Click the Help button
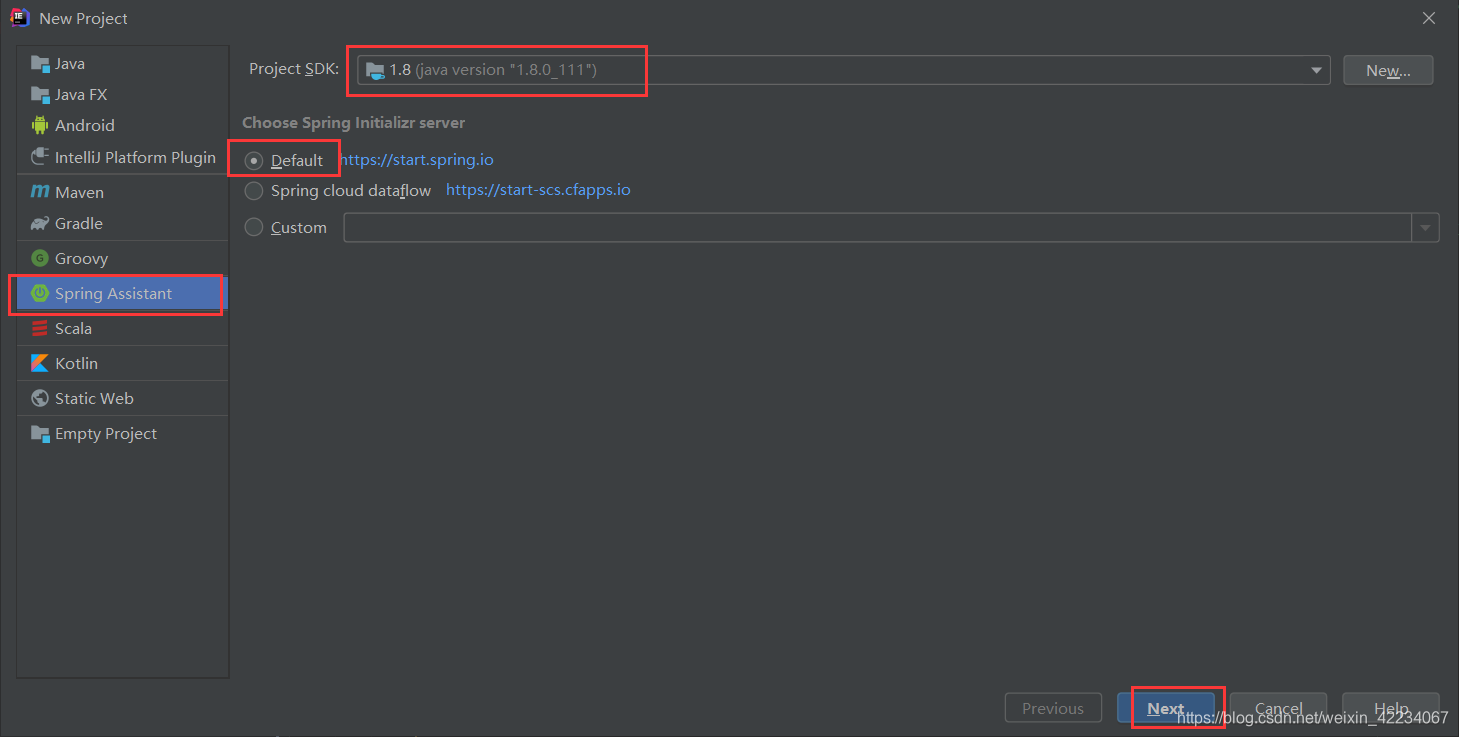The image size is (1459, 737). point(1391,708)
